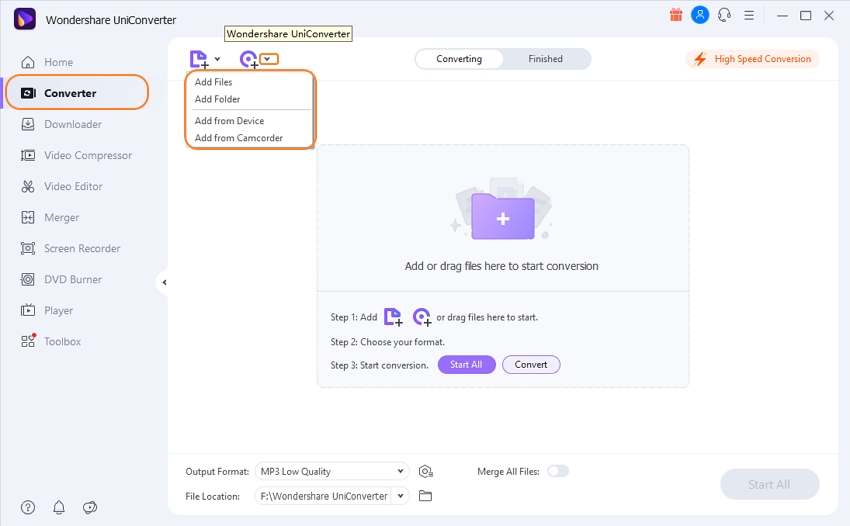This screenshot has height=526, width=850.
Task: Collapse the sidebar with the arrow handle
Action: pos(164,283)
